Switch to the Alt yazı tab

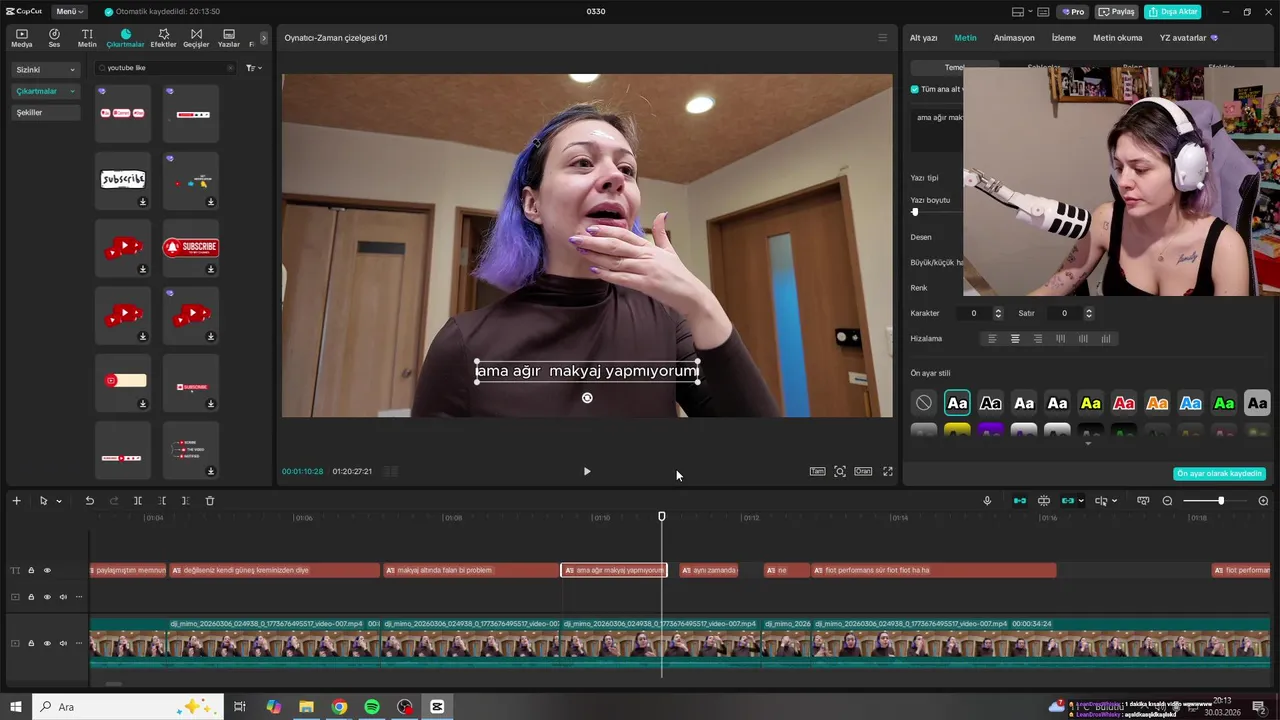click(923, 38)
